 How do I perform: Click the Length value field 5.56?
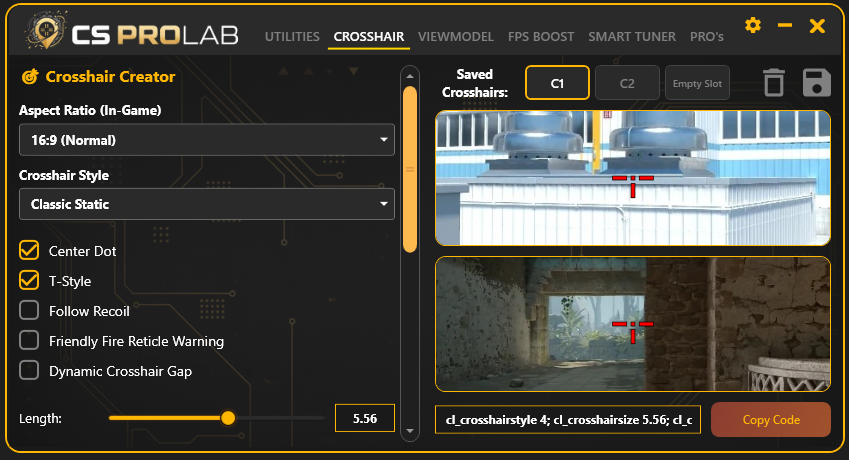point(365,418)
